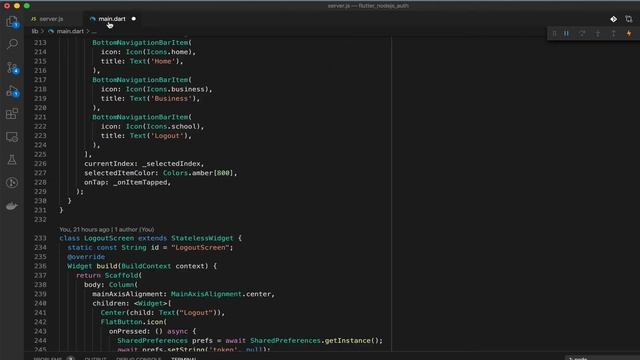Open the Remote Explorer view
Screen dimensions: 640x360
12,137
